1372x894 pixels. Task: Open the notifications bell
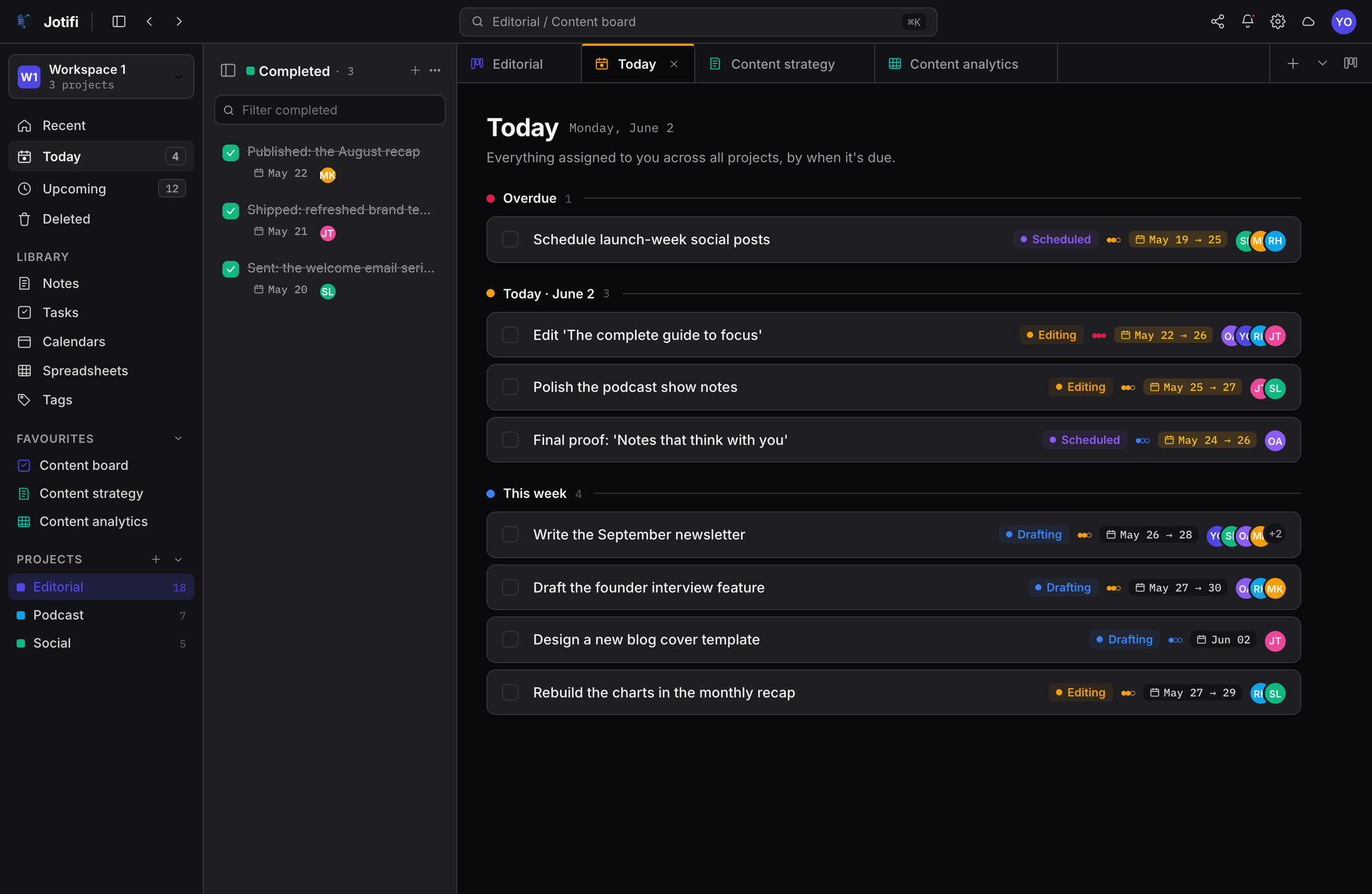1247,21
